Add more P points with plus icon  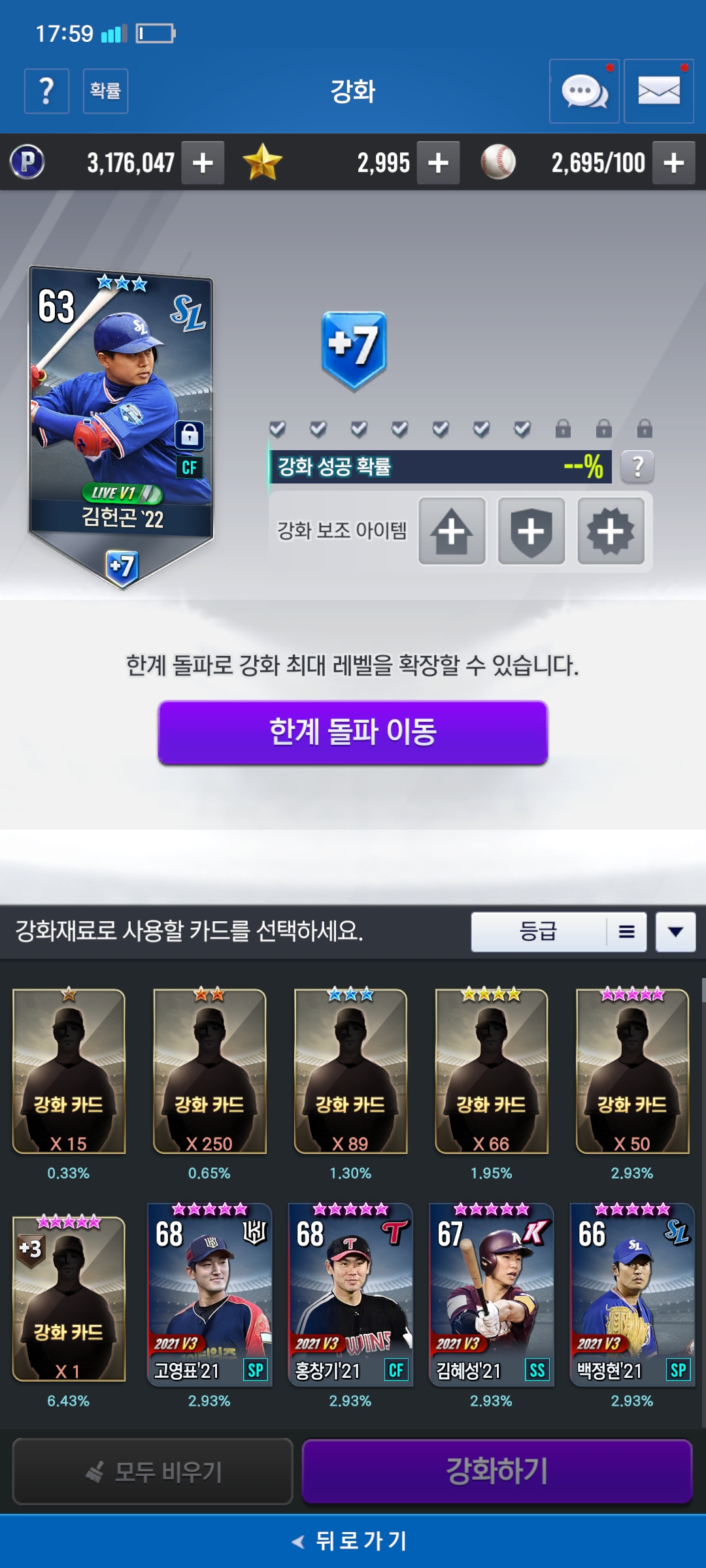[x=203, y=163]
